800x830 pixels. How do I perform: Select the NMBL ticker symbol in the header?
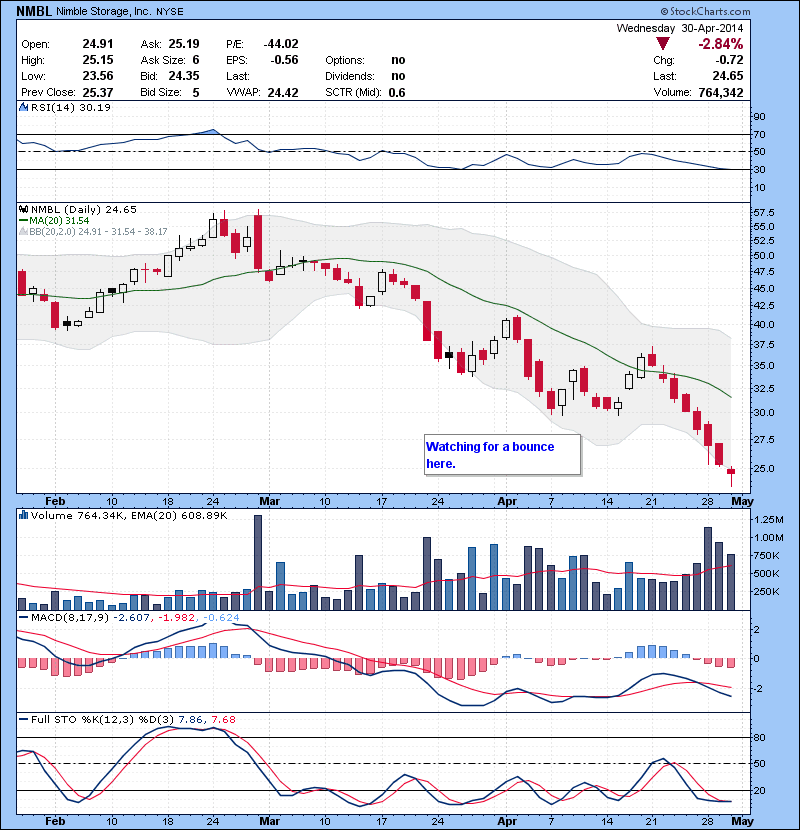click(x=34, y=11)
